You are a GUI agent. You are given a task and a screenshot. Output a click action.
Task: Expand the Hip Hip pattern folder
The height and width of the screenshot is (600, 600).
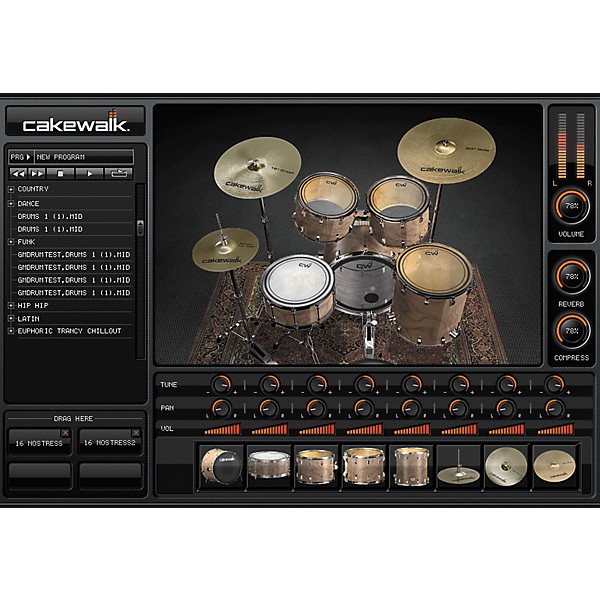click(11, 305)
